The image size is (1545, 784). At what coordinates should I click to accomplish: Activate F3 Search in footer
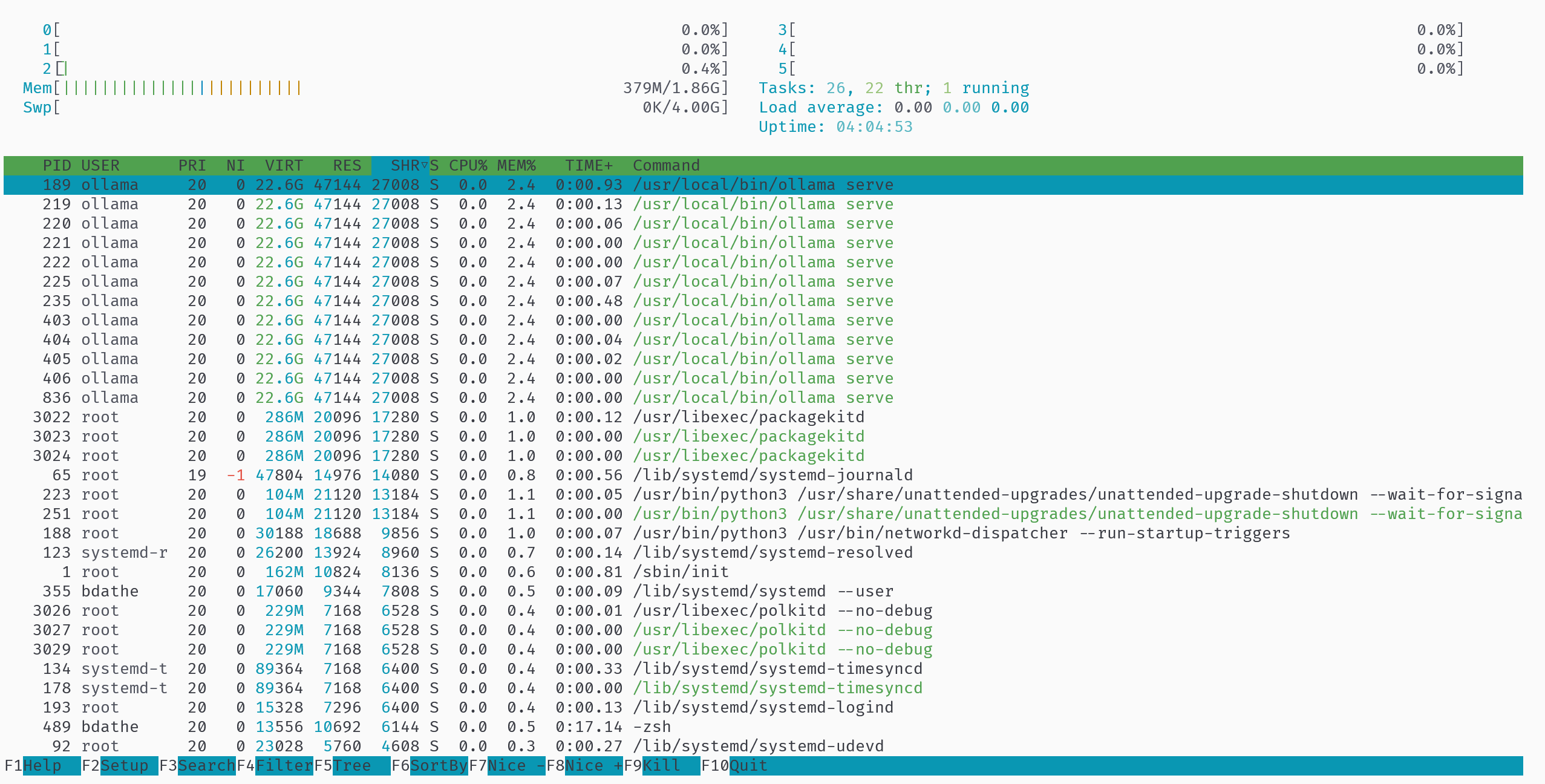197,765
